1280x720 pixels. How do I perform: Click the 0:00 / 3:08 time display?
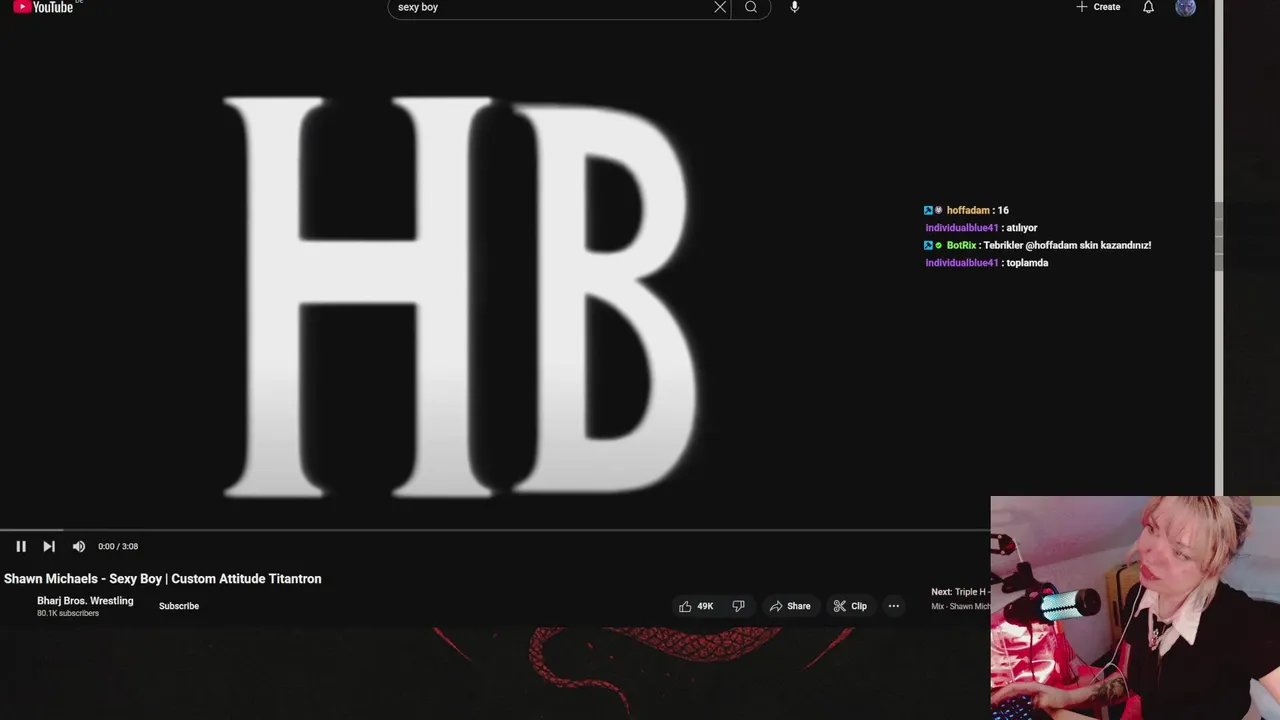tap(118, 546)
